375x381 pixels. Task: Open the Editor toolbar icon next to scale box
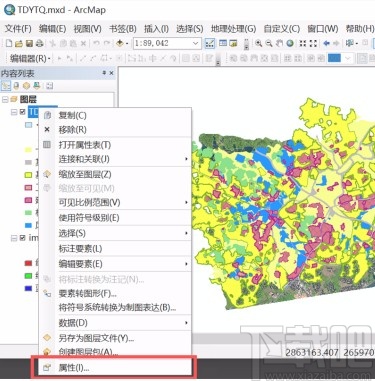click(x=210, y=43)
